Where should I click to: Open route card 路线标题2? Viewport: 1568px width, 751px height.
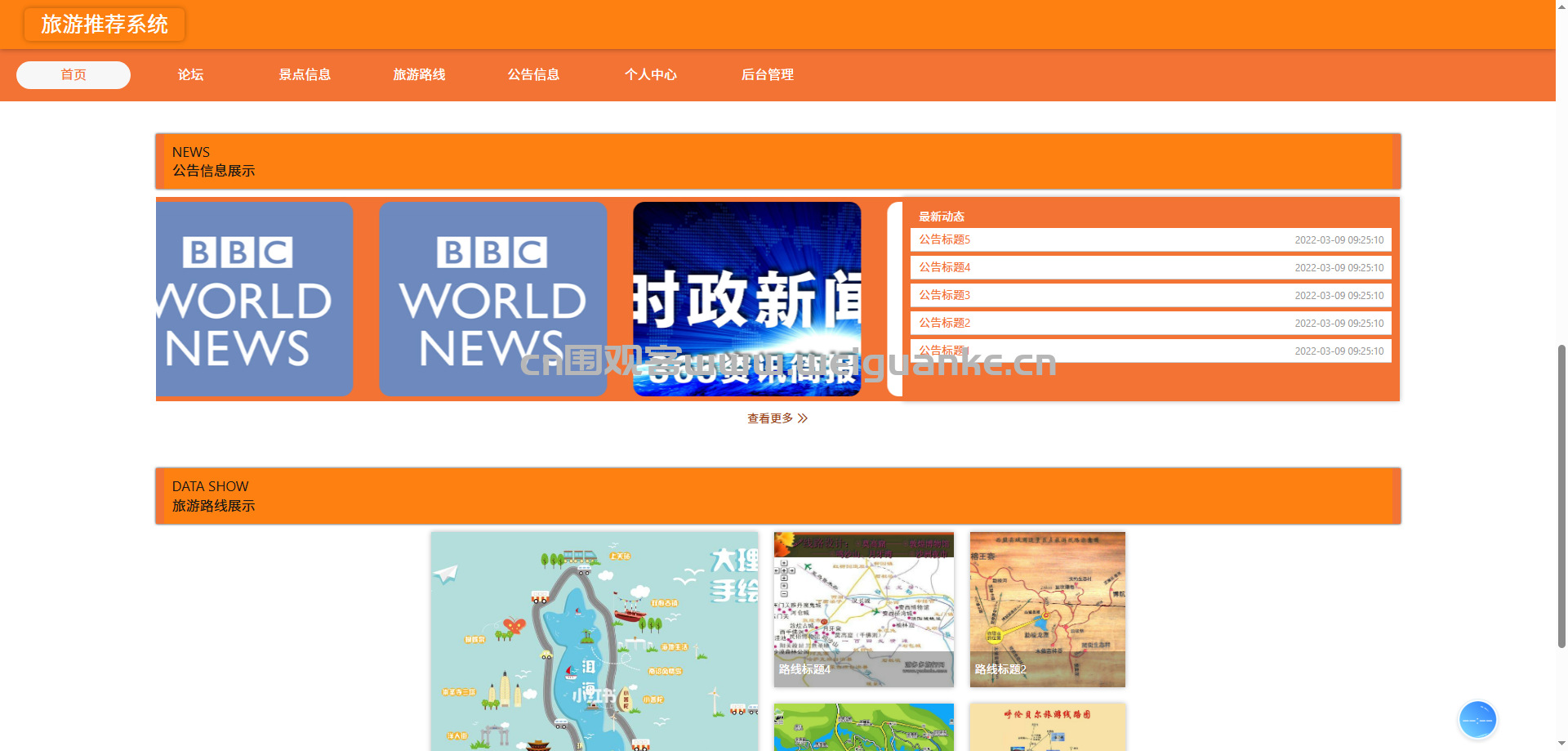[x=1048, y=610]
